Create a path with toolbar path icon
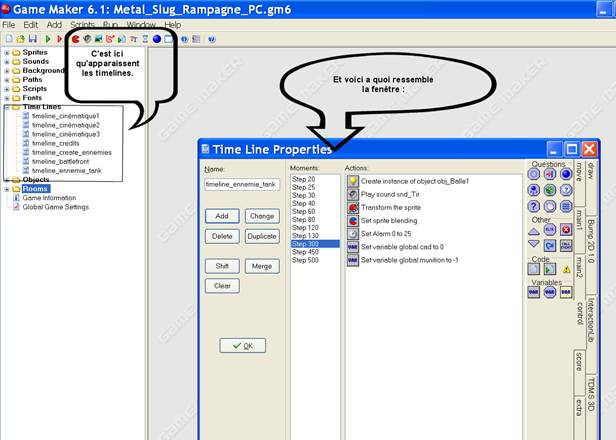The width and height of the screenshot is (616, 440). click(110, 39)
